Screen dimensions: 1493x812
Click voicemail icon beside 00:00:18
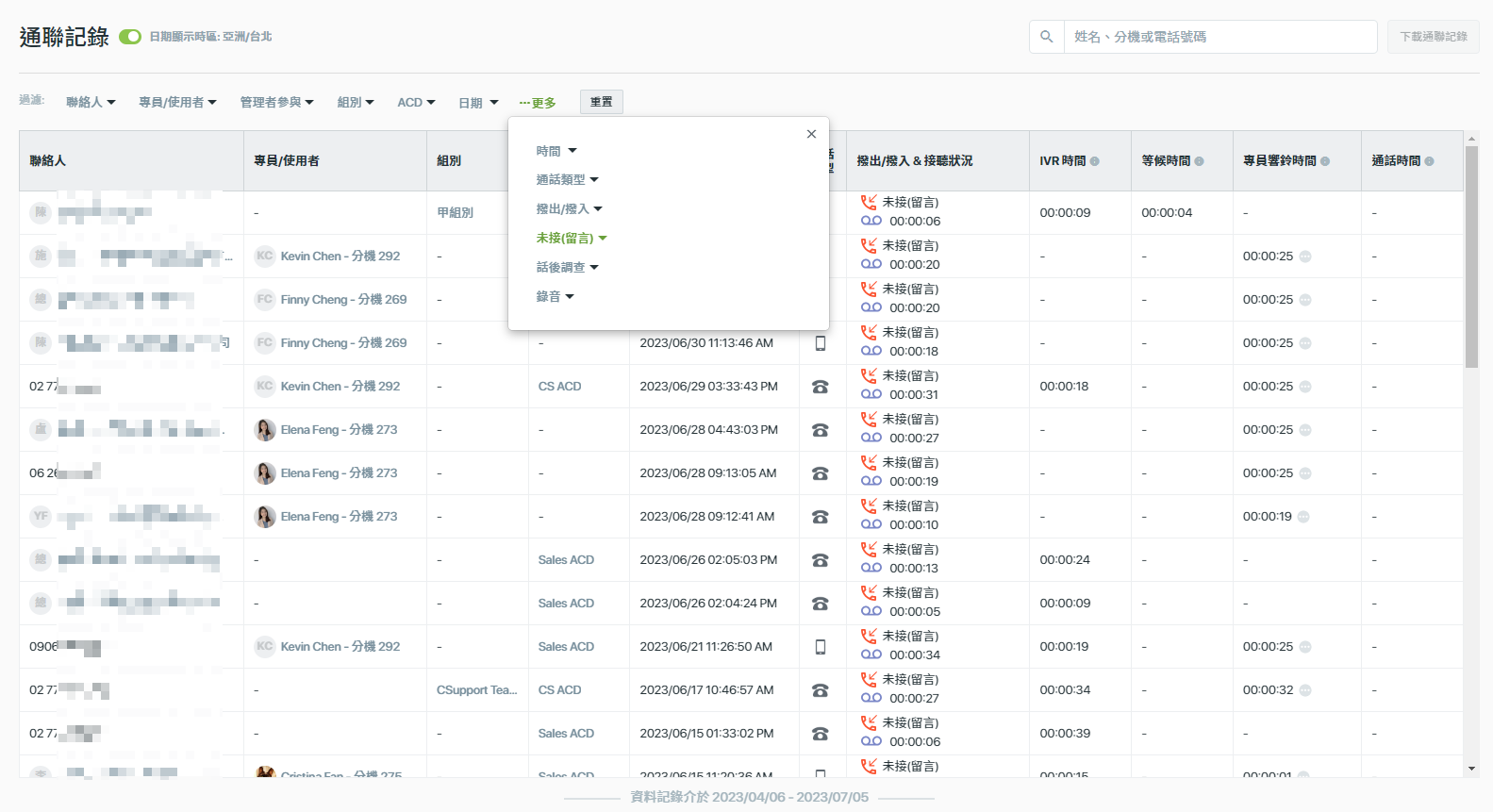point(871,351)
